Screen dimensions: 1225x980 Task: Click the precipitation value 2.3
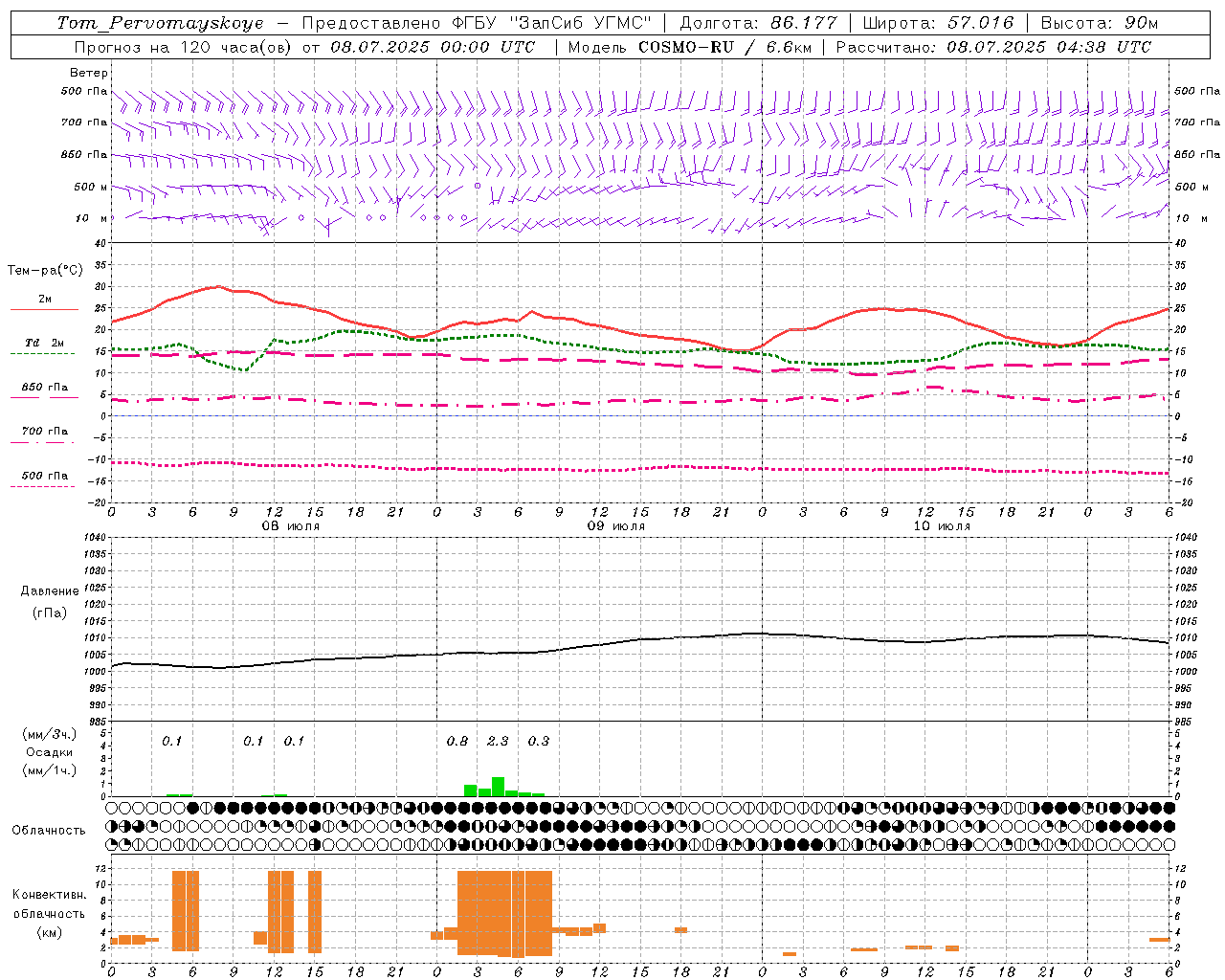tap(498, 741)
